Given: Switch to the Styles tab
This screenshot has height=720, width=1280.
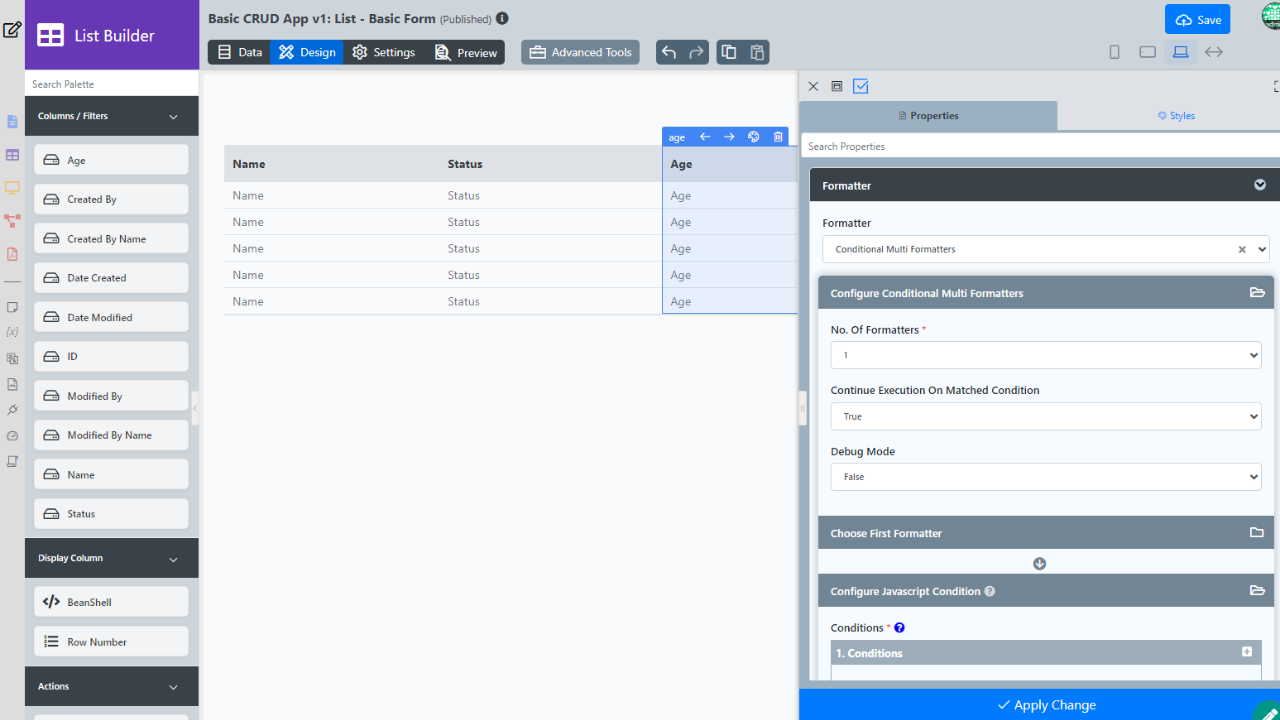Looking at the screenshot, I should pos(1175,116).
